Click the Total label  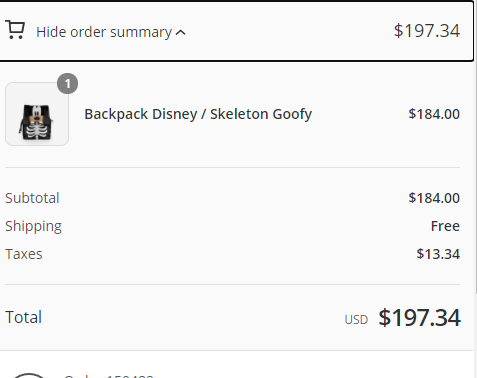click(x=23, y=317)
